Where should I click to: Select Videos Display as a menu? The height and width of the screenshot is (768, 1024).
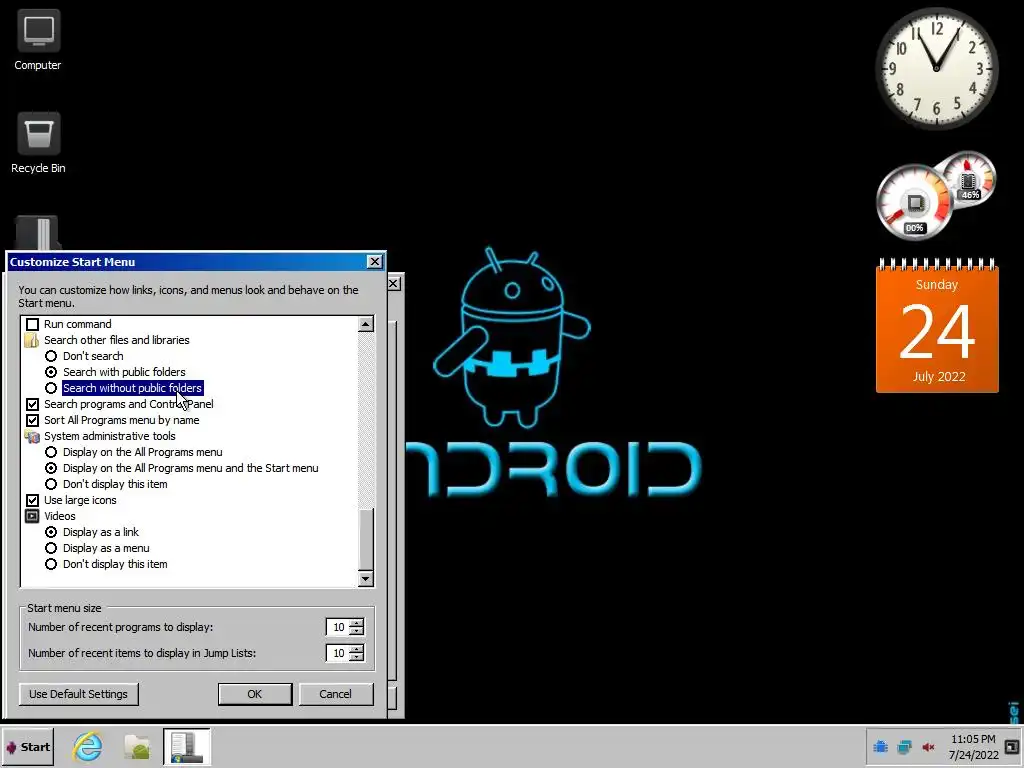coord(51,549)
